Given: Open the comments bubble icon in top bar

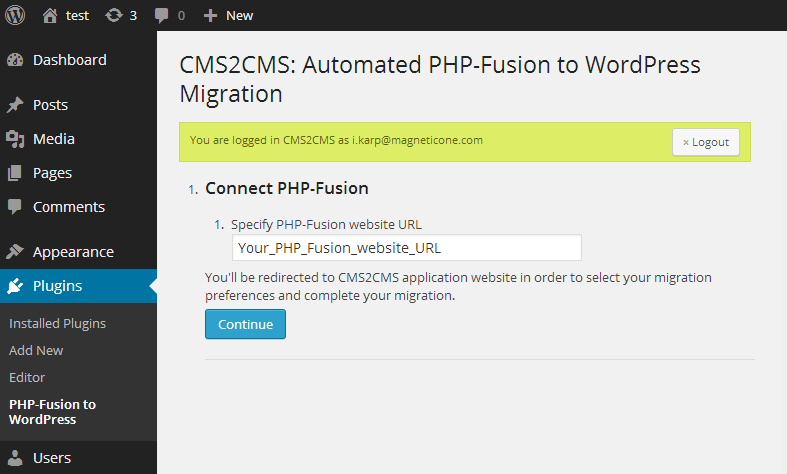Looking at the screenshot, I should point(162,16).
